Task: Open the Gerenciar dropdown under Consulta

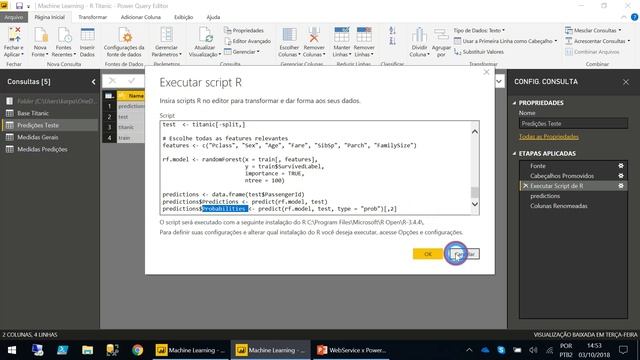Action: click(242, 52)
